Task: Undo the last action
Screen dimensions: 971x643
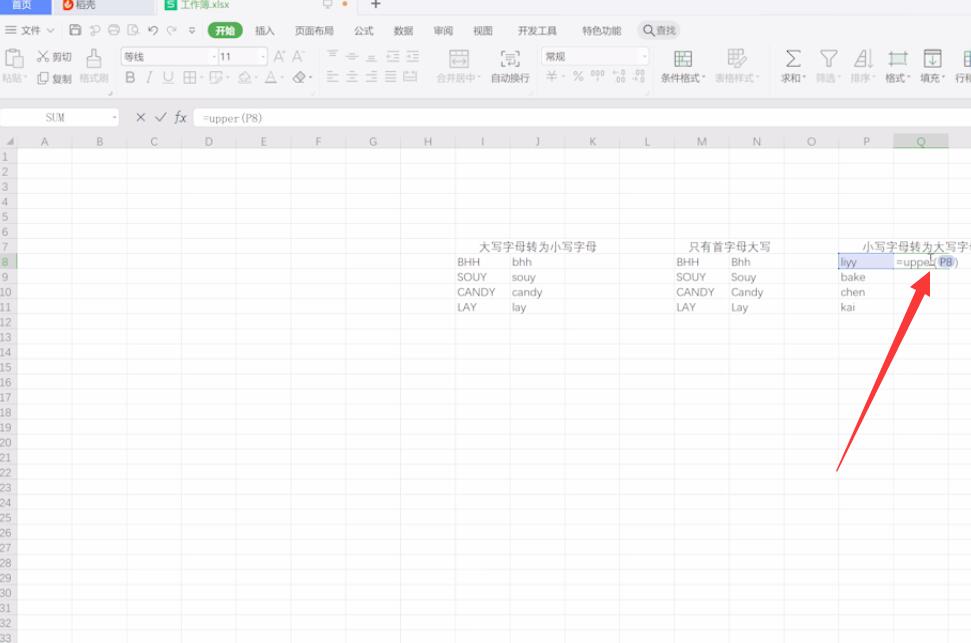Action: [x=152, y=30]
